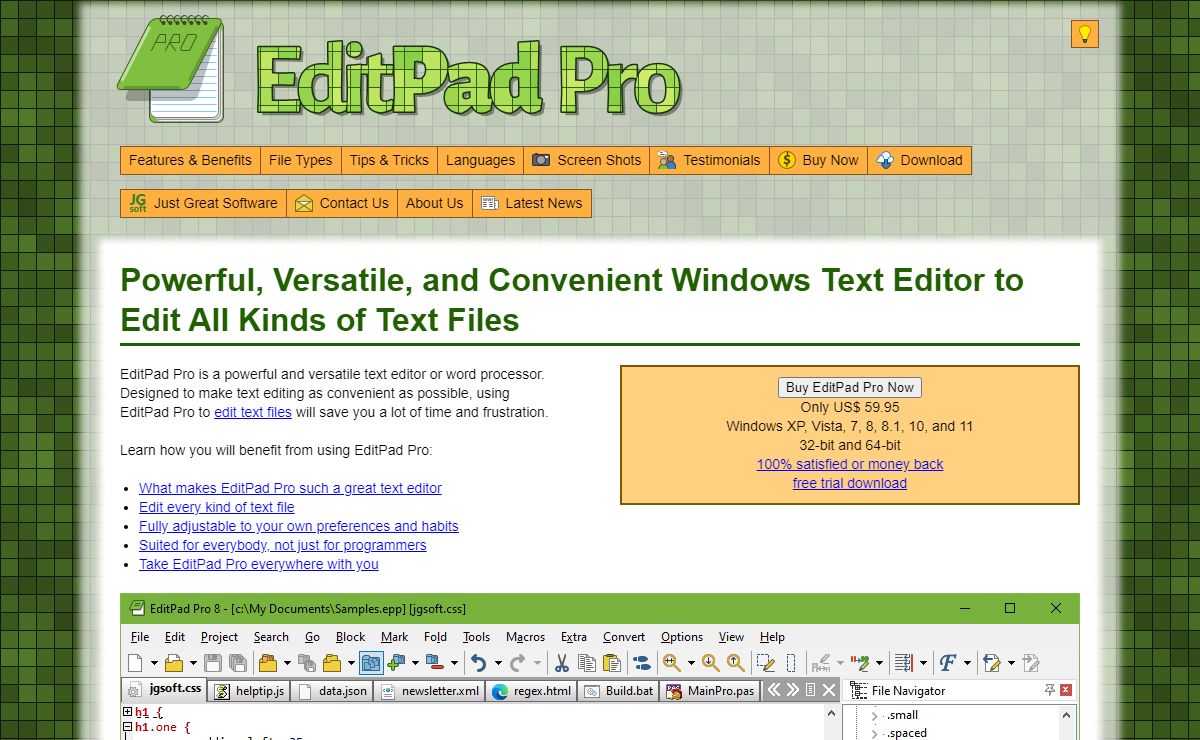Collapse the h1.one fold block
Screen dimensions: 1200x740
pyautogui.click(x=127, y=727)
